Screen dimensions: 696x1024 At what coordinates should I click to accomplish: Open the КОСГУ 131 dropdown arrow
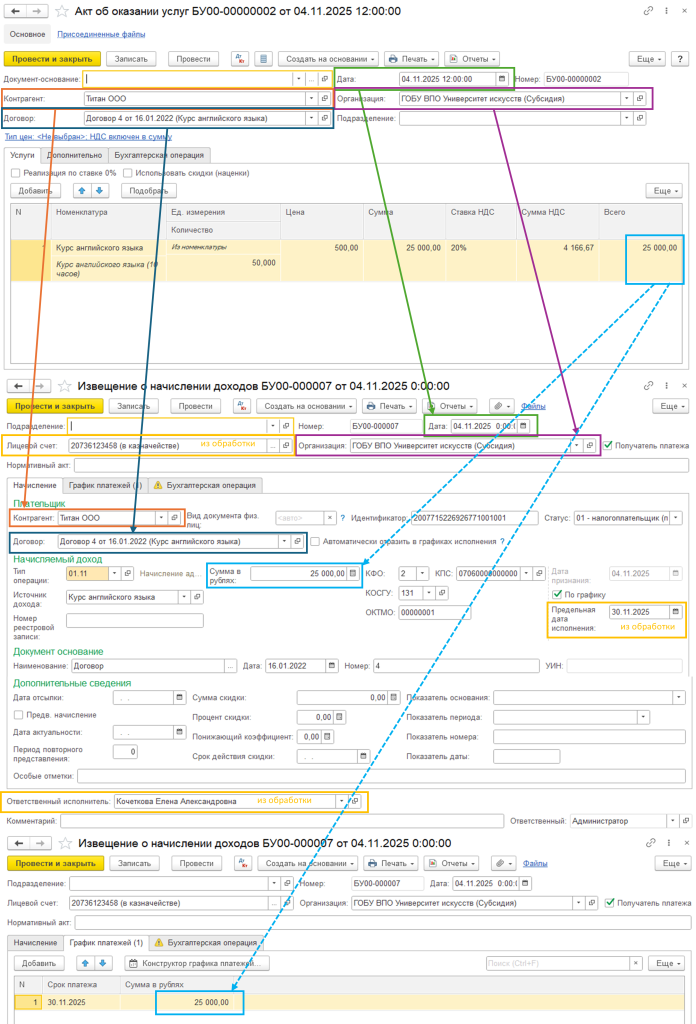428,593
